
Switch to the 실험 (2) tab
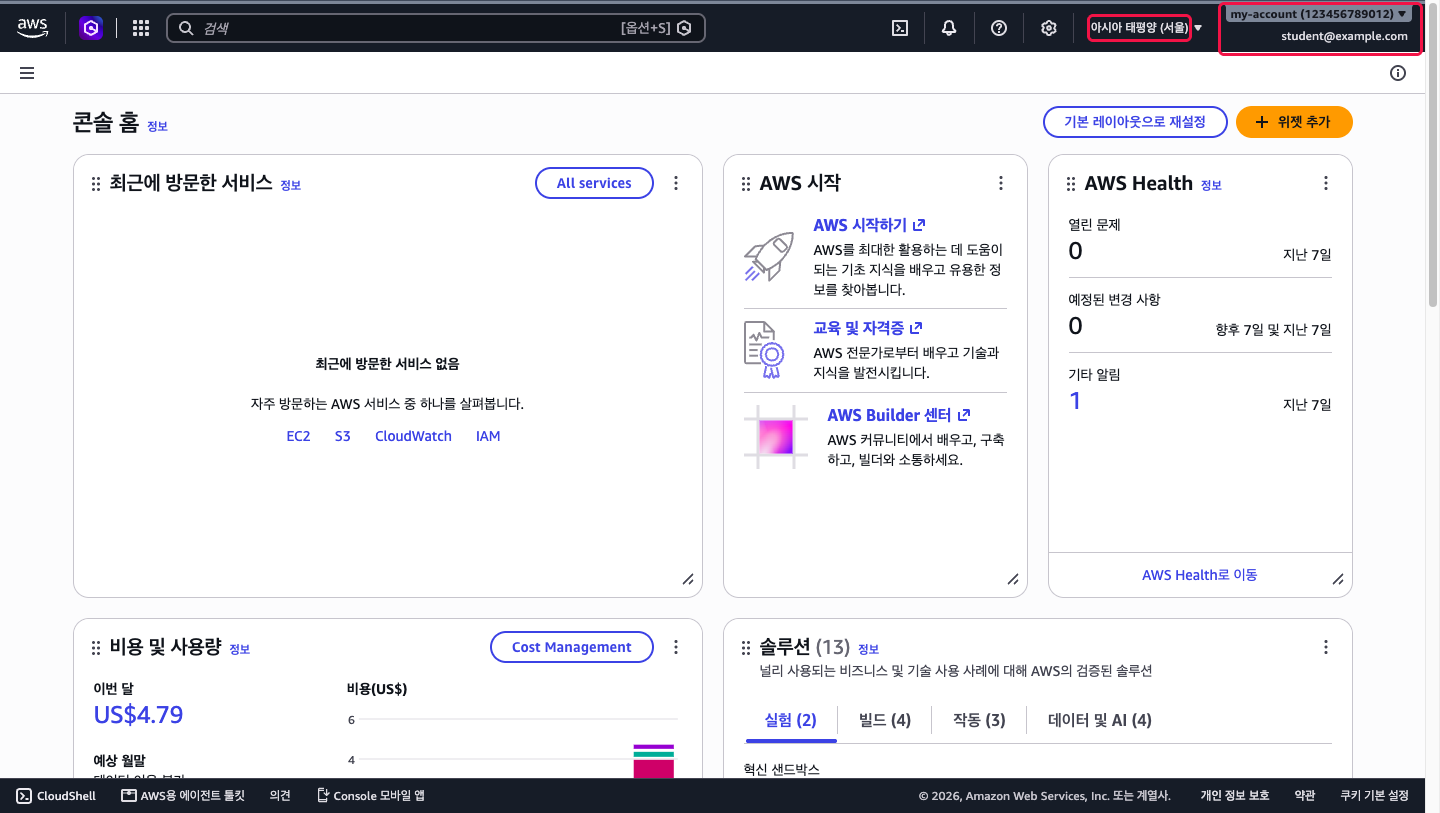coord(790,720)
